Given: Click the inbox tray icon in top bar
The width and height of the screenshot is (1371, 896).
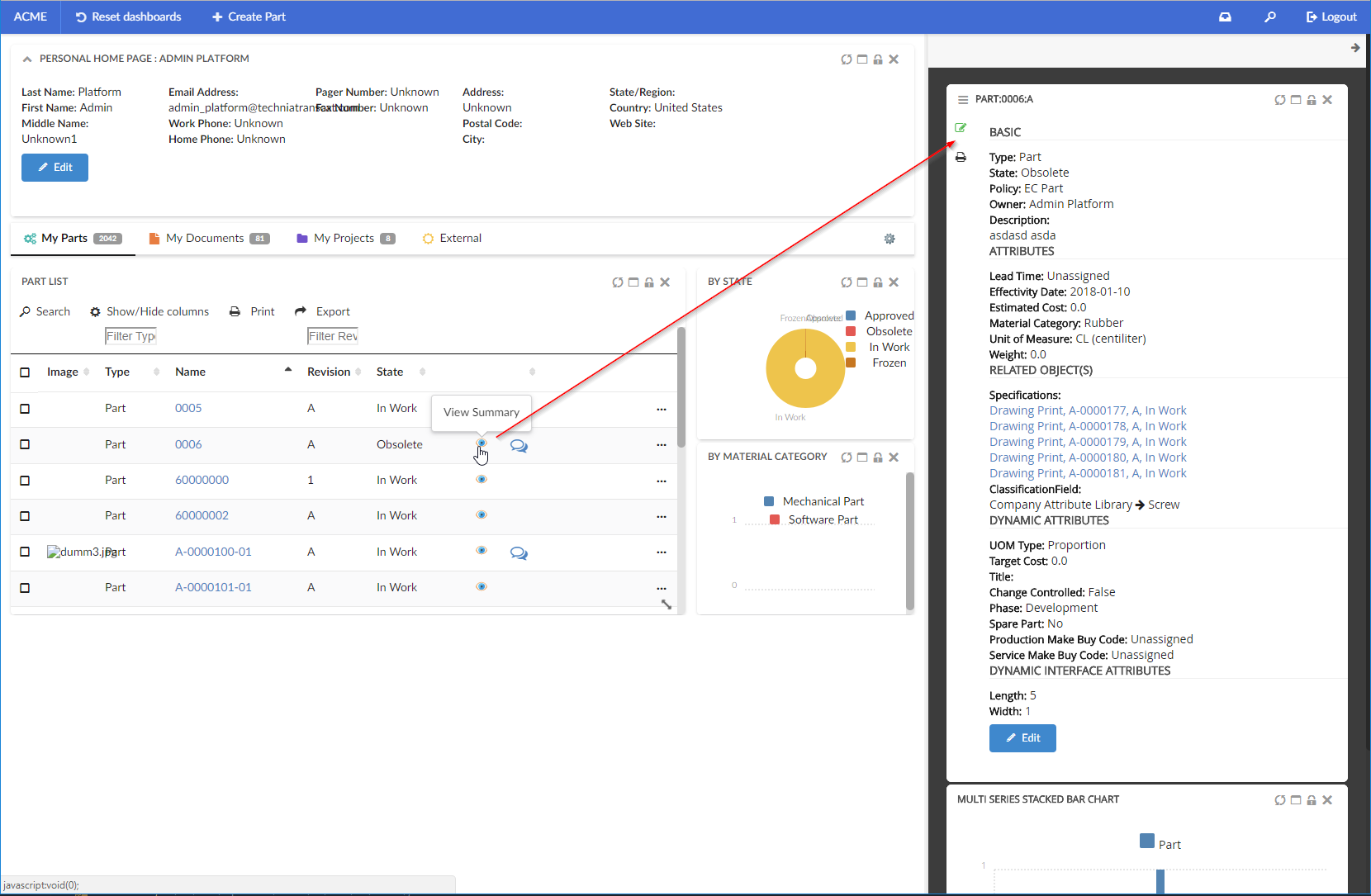Looking at the screenshot, I should [1225, 17].
